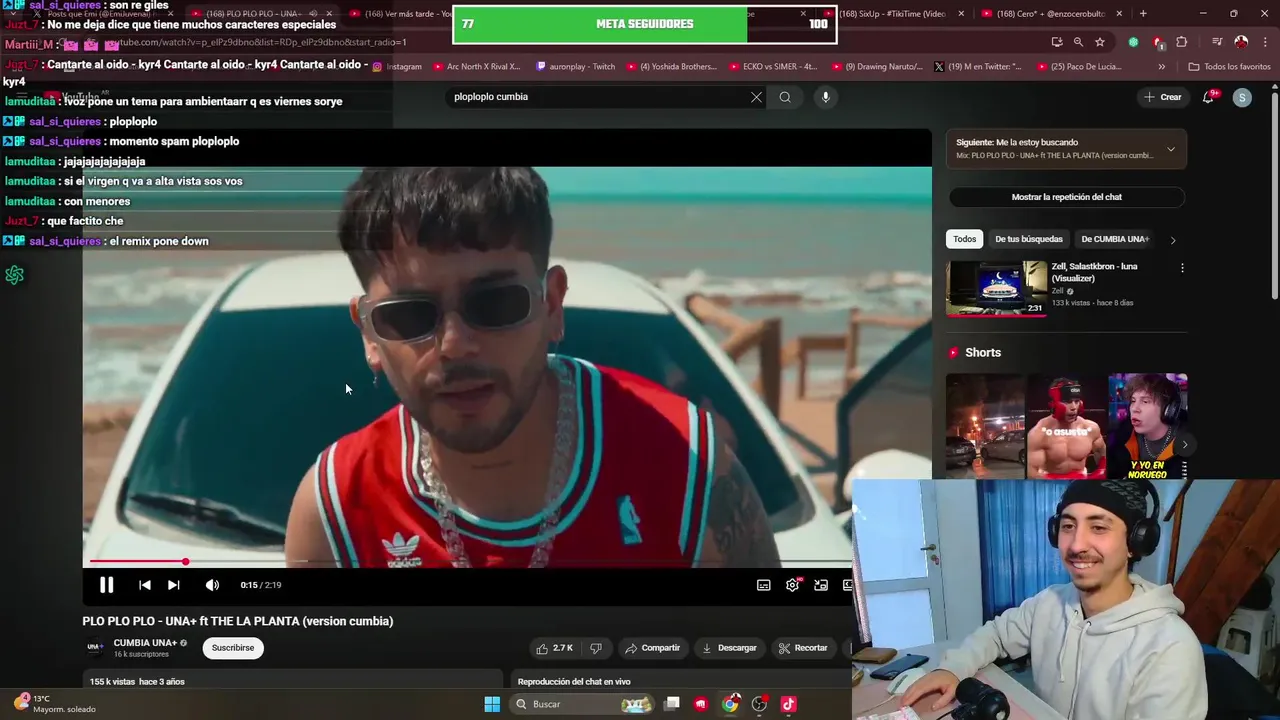Run search with the magnifier icon

(785, 97)
